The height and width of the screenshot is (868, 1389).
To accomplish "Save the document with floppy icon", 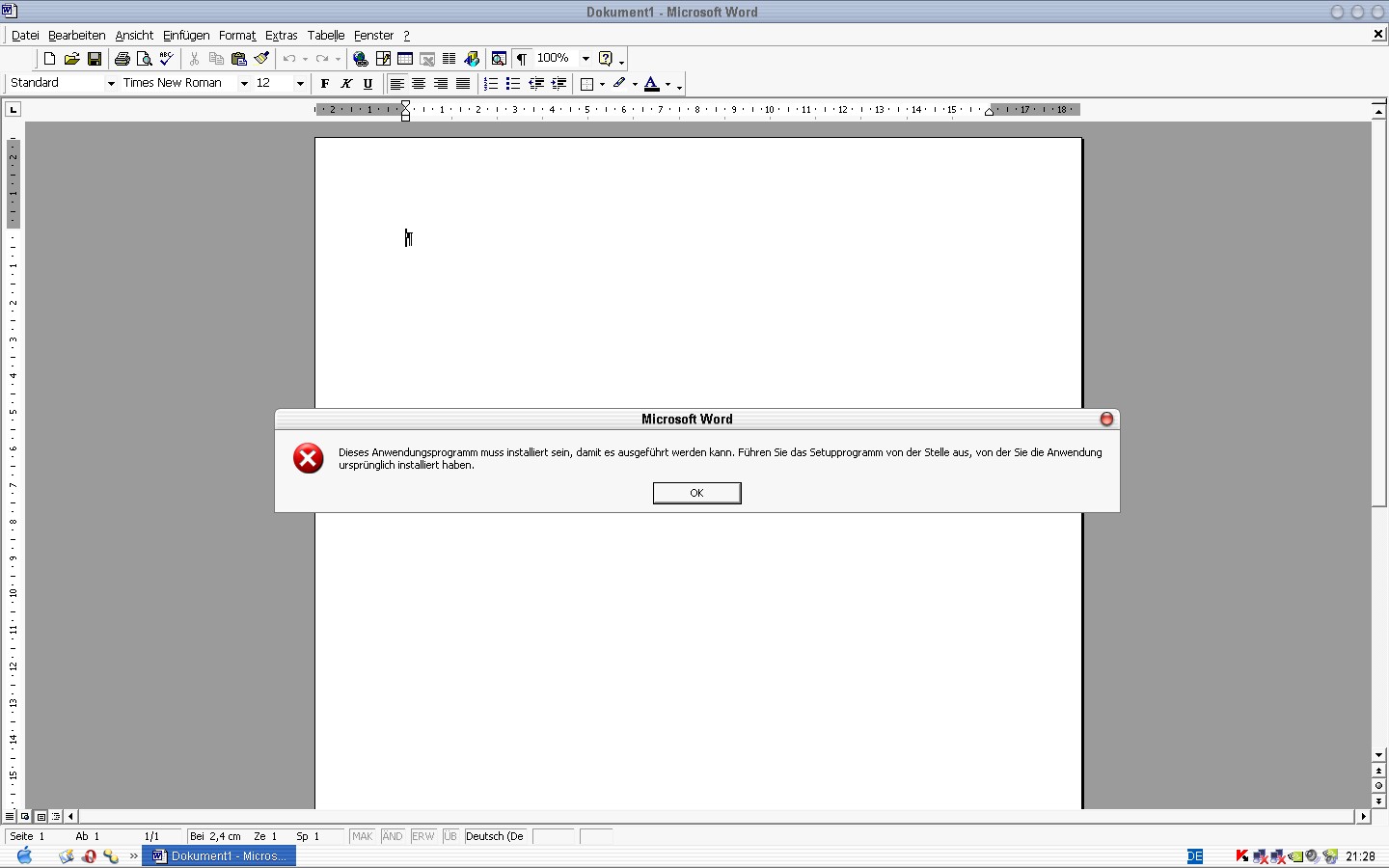I will (x=95, y=59).
